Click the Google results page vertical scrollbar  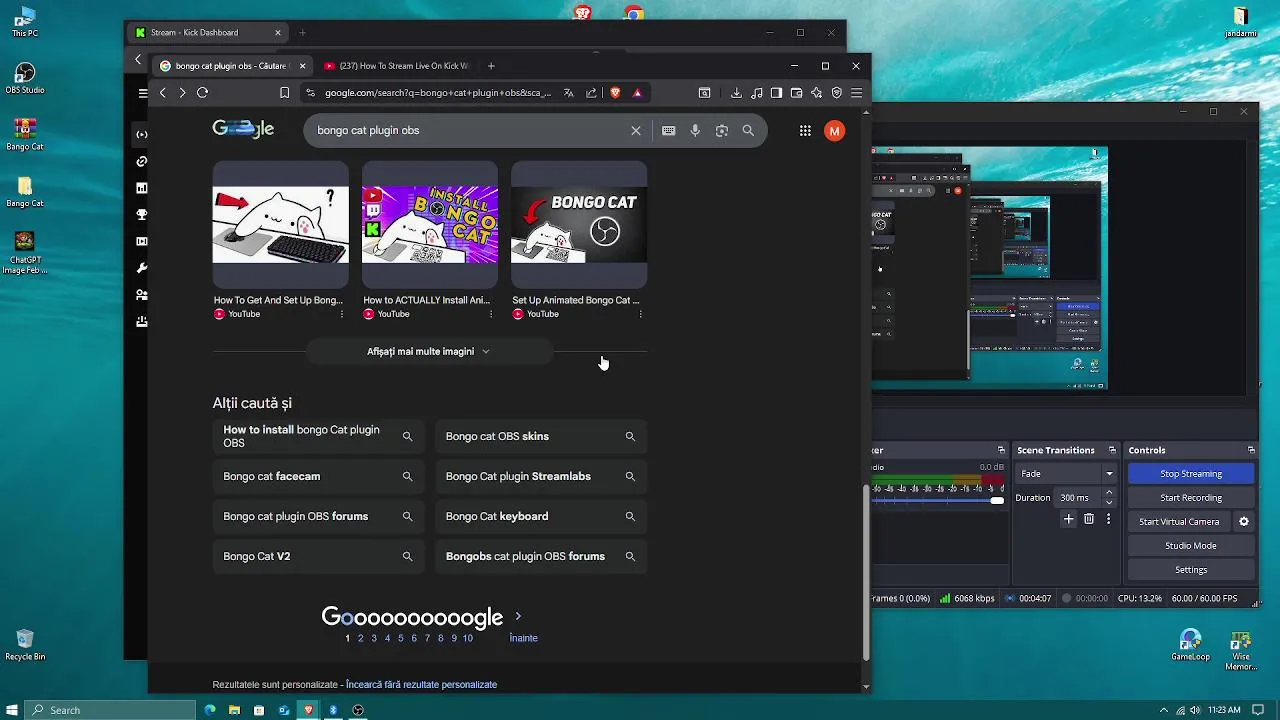coord(866,572)
